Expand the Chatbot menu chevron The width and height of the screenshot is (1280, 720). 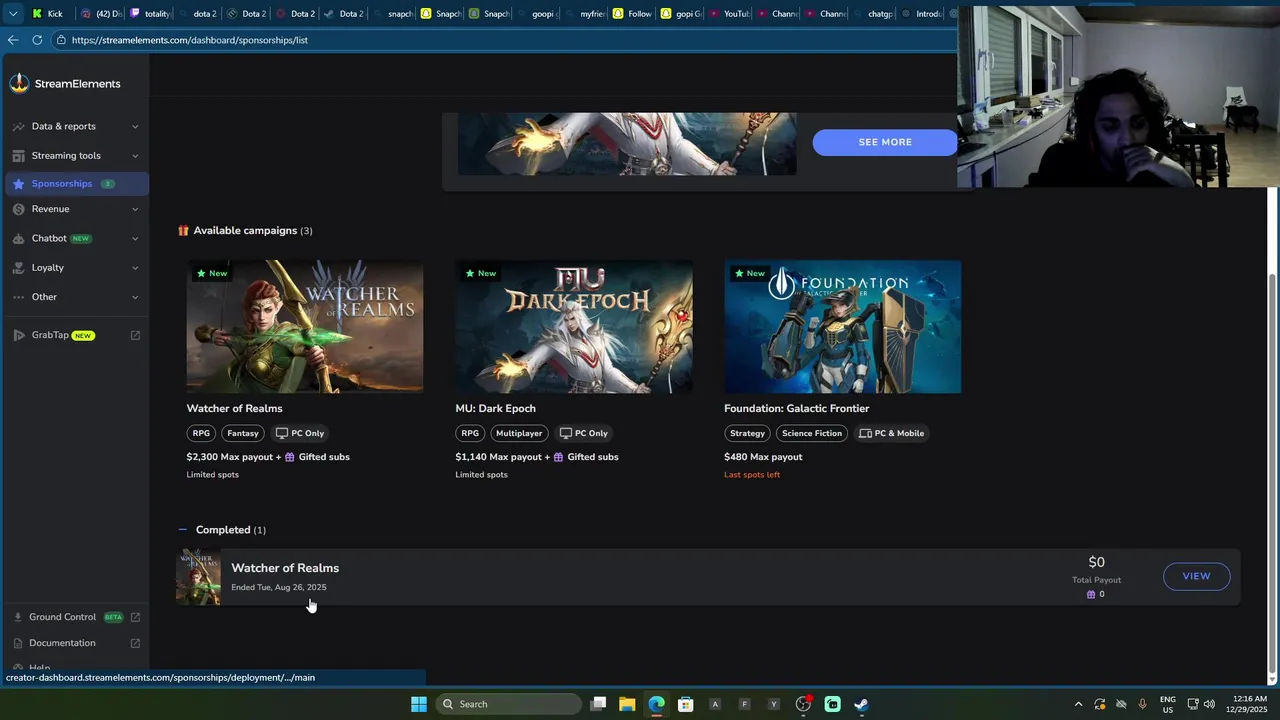point(135,238)
